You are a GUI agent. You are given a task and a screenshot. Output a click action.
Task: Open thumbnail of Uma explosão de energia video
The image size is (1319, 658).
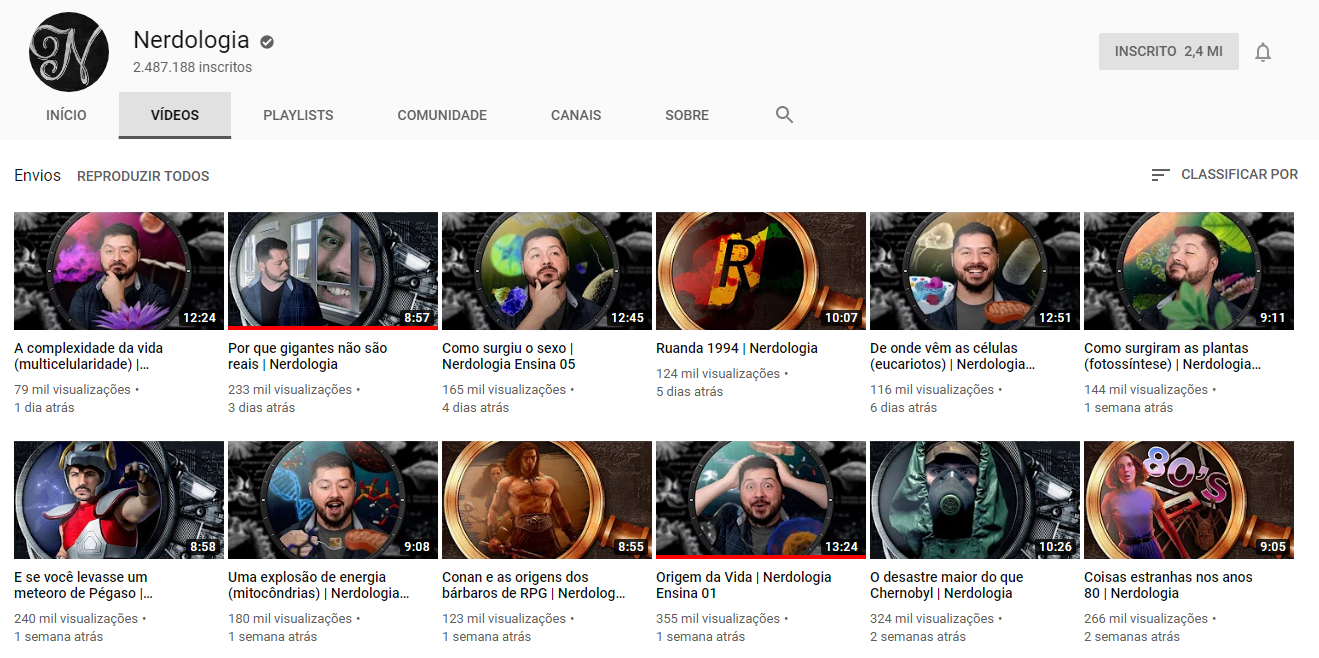(333, 500)
